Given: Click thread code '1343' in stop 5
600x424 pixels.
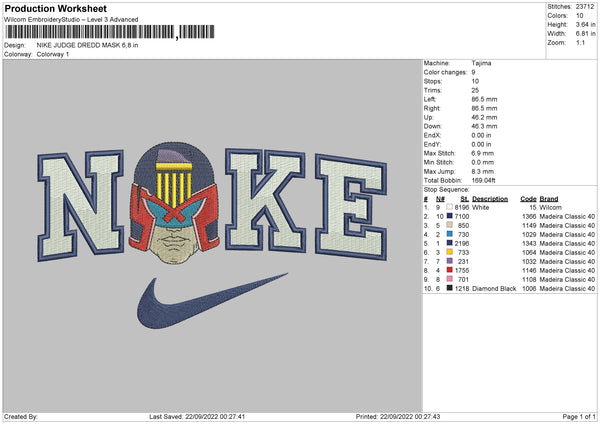Looking at the screenshot, I should [529, 243].
